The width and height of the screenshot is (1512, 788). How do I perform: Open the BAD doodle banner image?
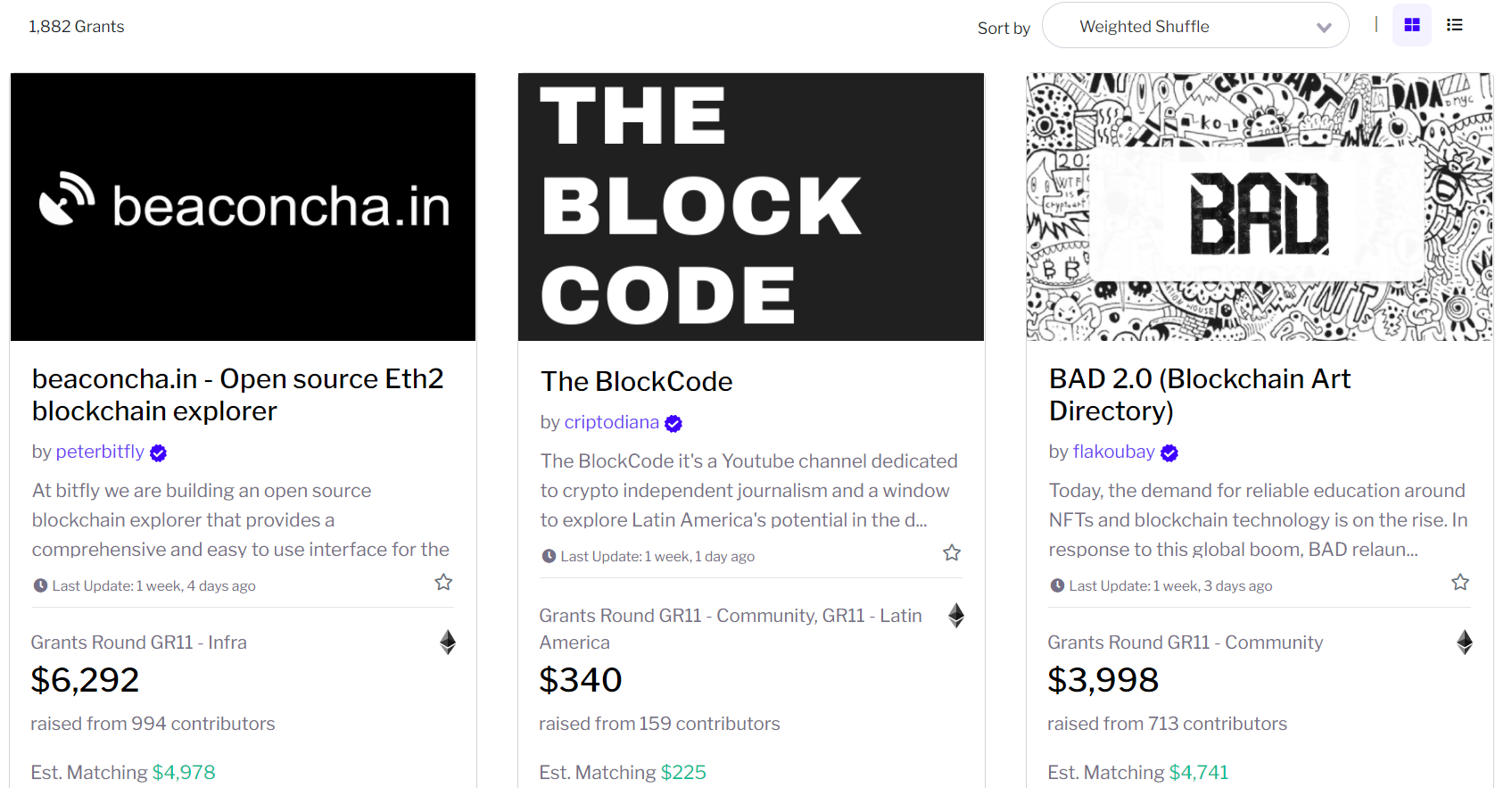[1259, 207]
